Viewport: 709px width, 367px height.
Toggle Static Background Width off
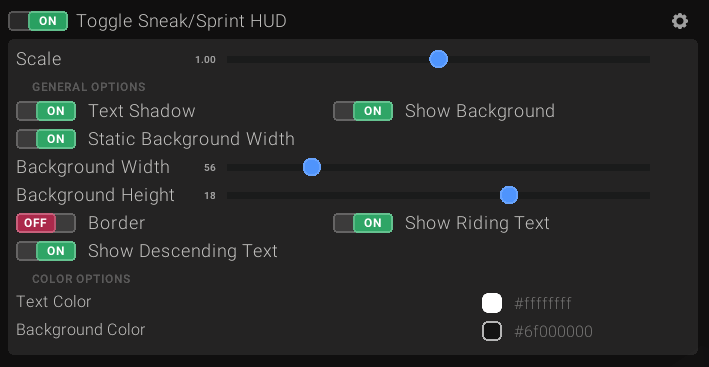click(x=46, y=139)
